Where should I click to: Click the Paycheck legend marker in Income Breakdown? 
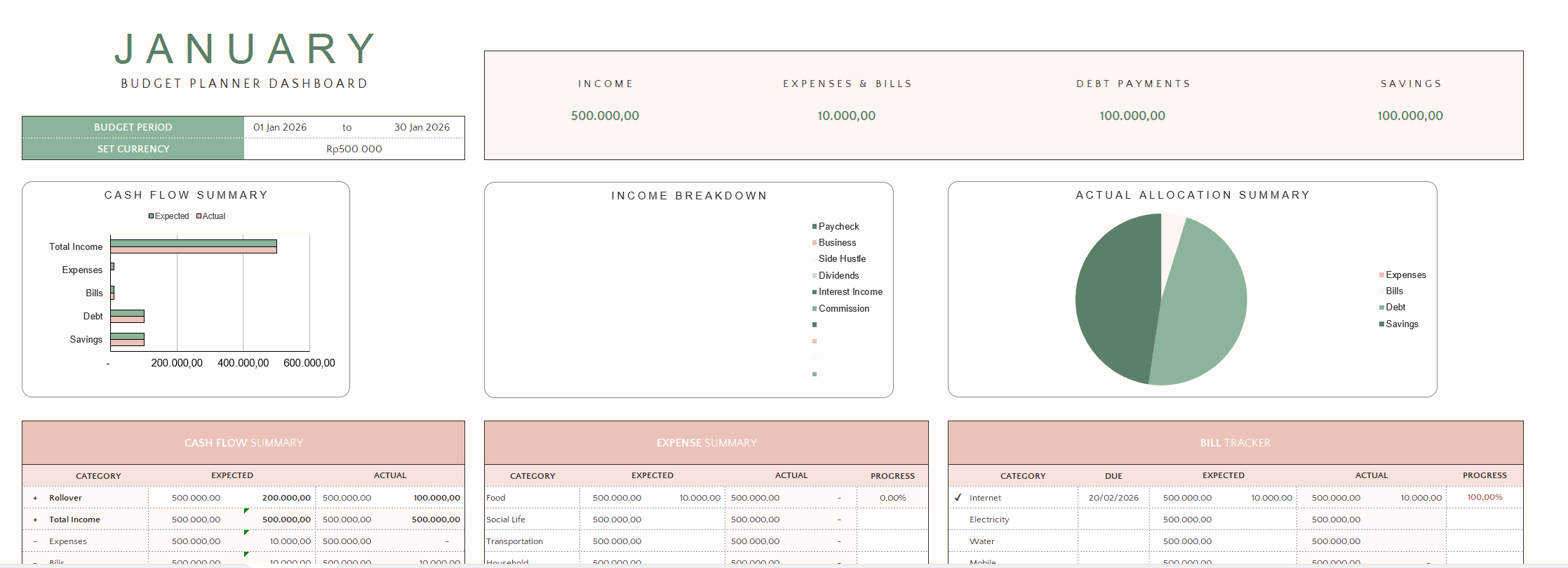tap(814, 227)
